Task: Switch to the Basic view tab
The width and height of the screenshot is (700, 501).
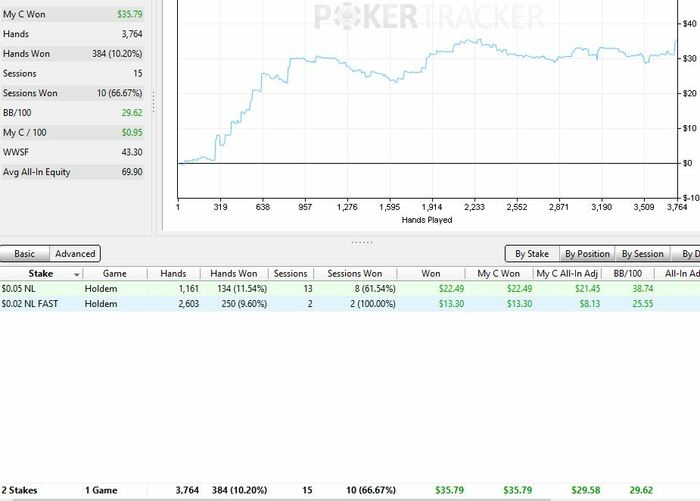Action: tap(25, 254)
